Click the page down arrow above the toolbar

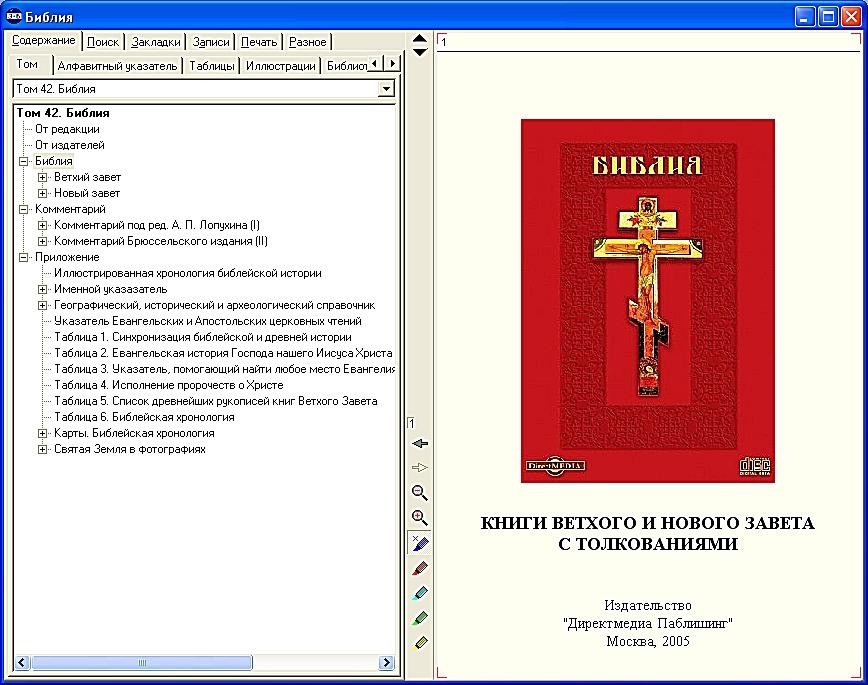click(420, 52)
